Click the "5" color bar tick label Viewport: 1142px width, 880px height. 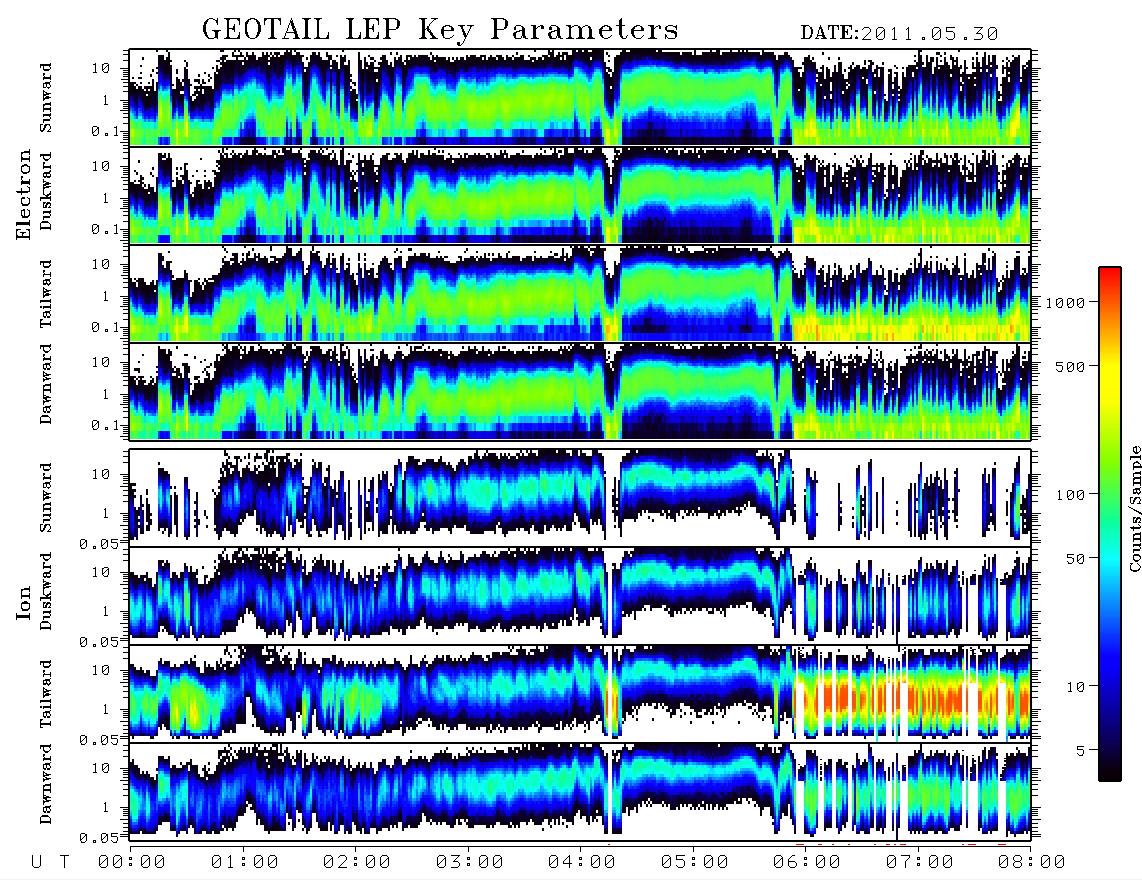(1081, 751)
